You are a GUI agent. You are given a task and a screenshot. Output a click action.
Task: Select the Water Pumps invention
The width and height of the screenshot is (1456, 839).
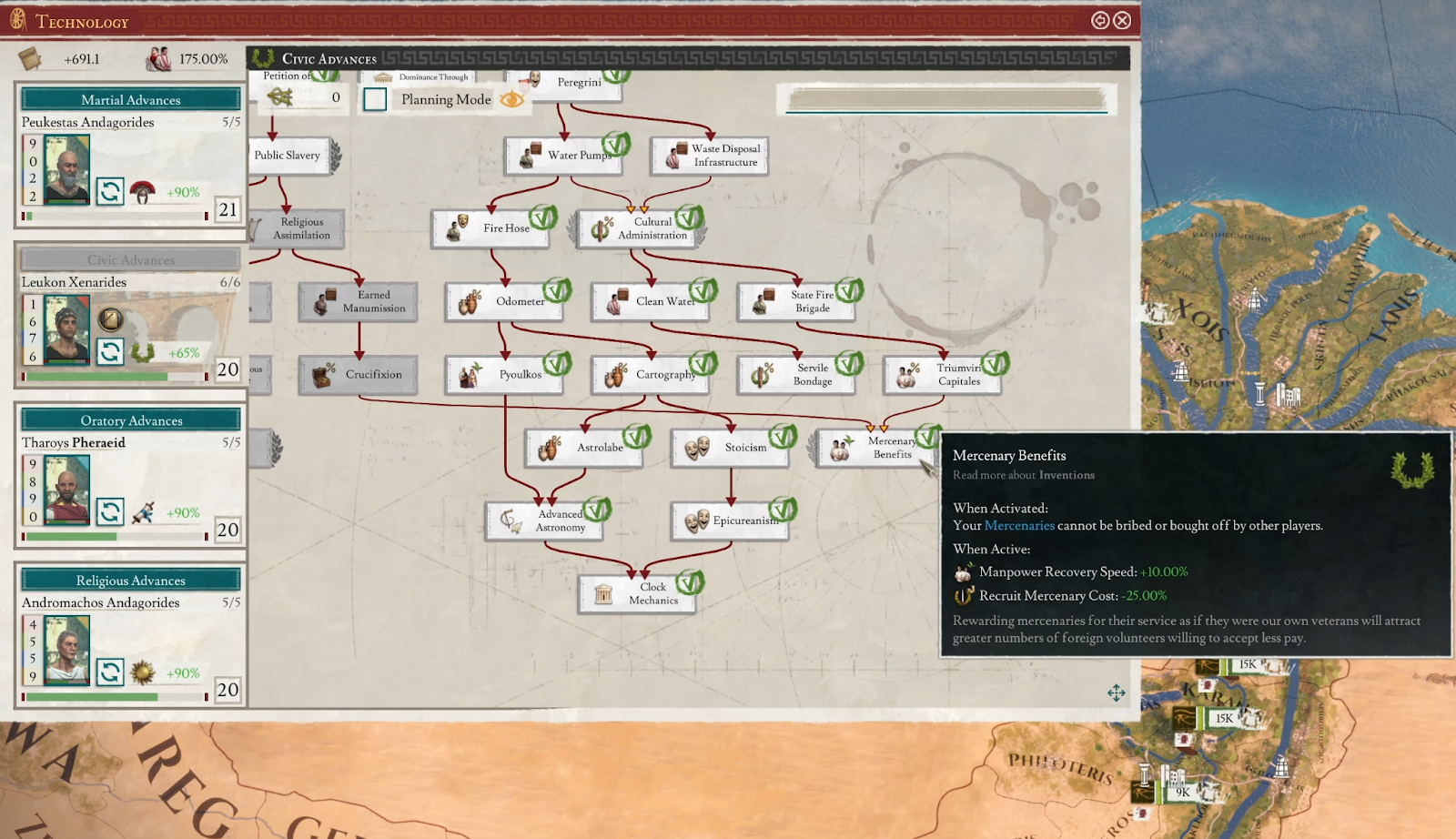(x=564, y=156)
